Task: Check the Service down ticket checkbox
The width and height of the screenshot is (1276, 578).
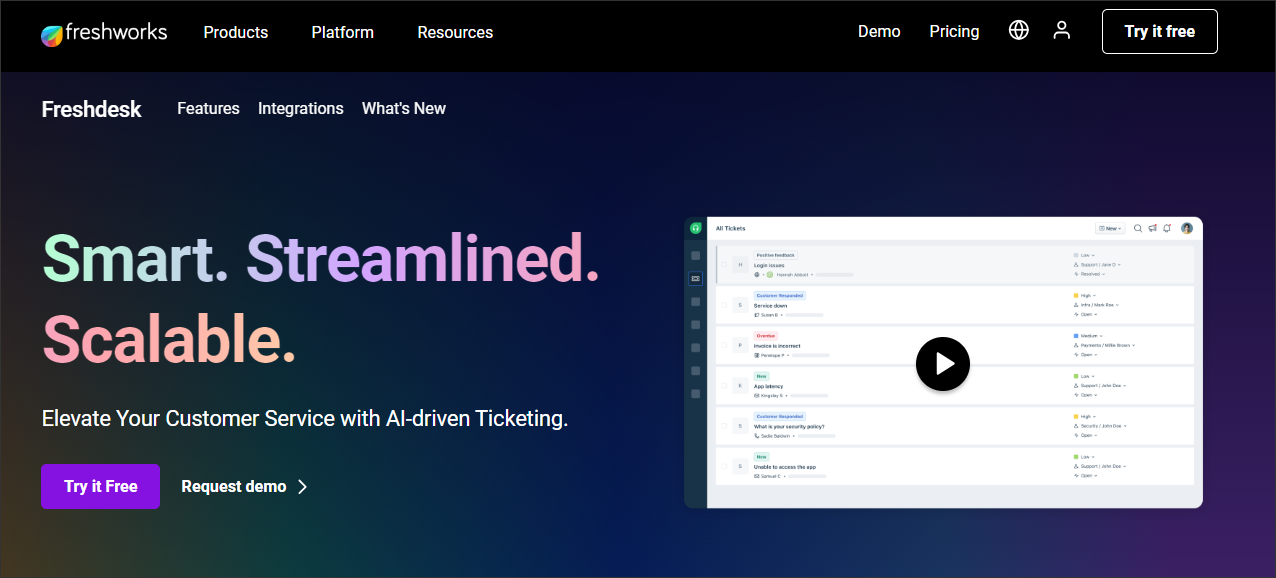Action: click(x=724, y=305)
